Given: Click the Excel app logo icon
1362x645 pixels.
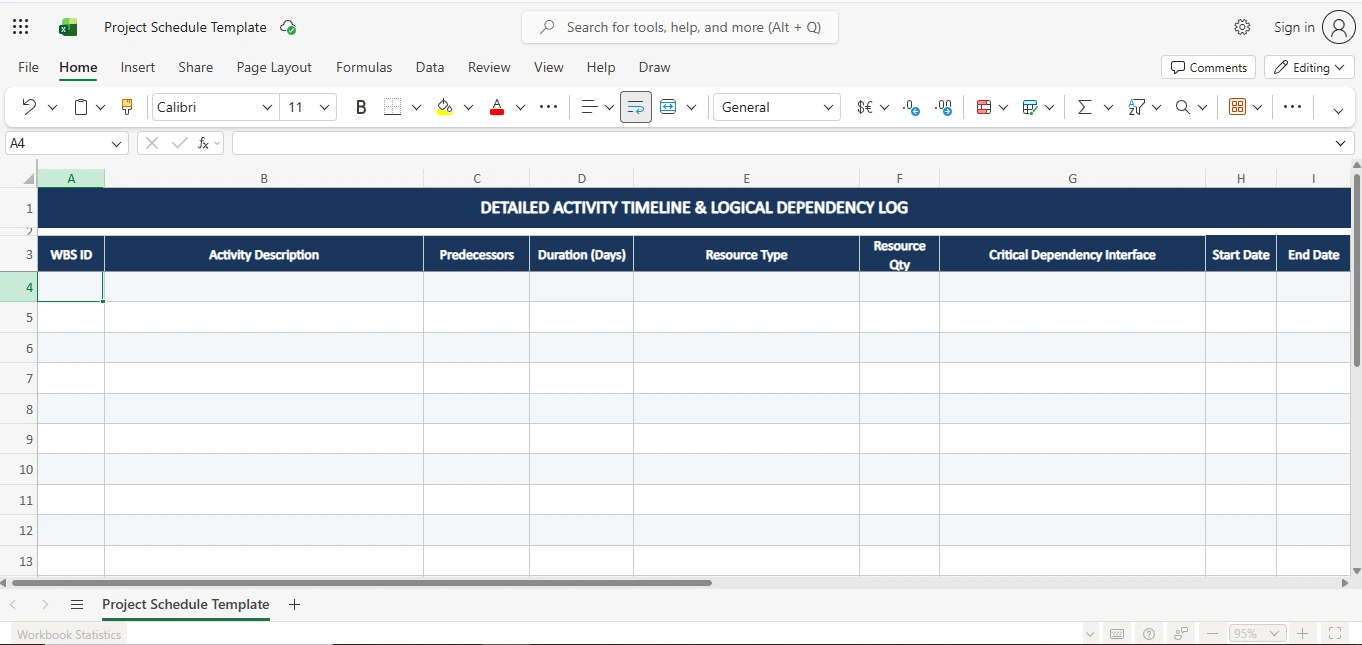Looking at the screenshot, I should (68, 27).
